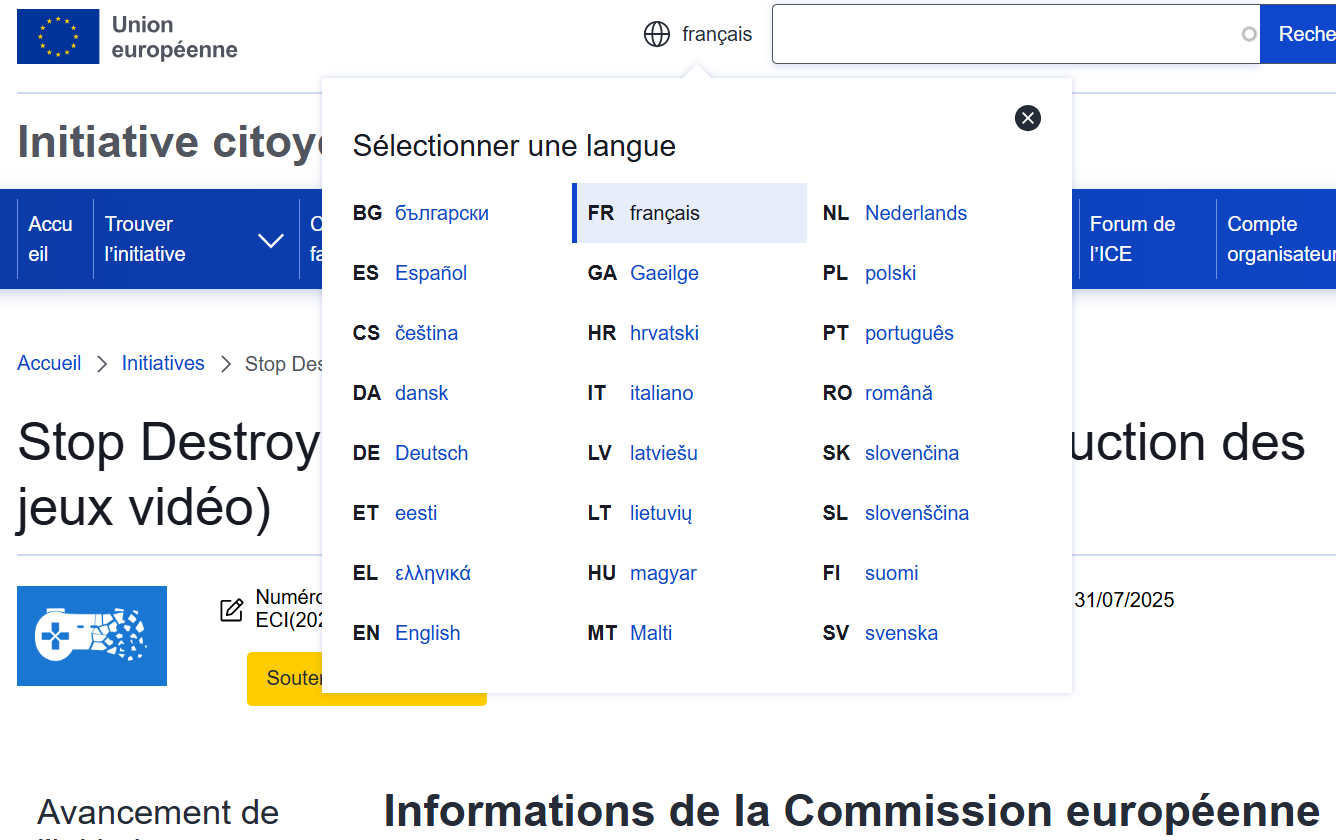Select svenska language
This screenshot has height=840, width=1336.
[901, 633]
